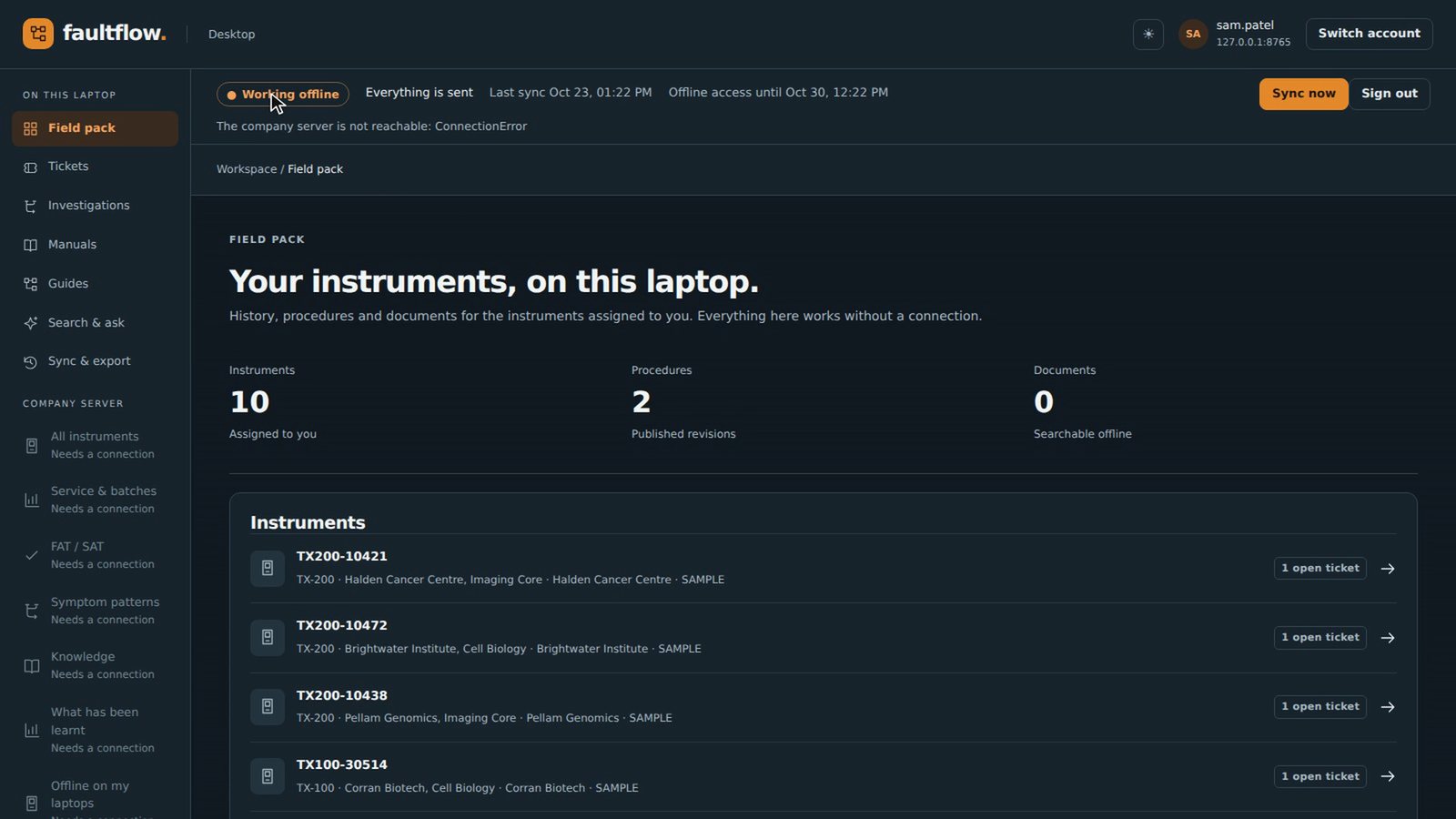Click the TX200-10472 instrument name
The width and height of the screenshot is (1456, 819).
coord(342,625)
